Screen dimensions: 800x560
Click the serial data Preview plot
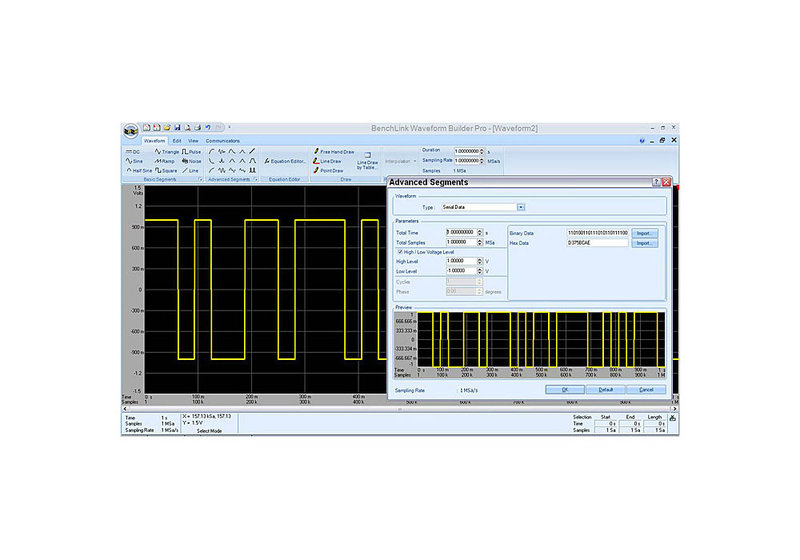(541, 340)
